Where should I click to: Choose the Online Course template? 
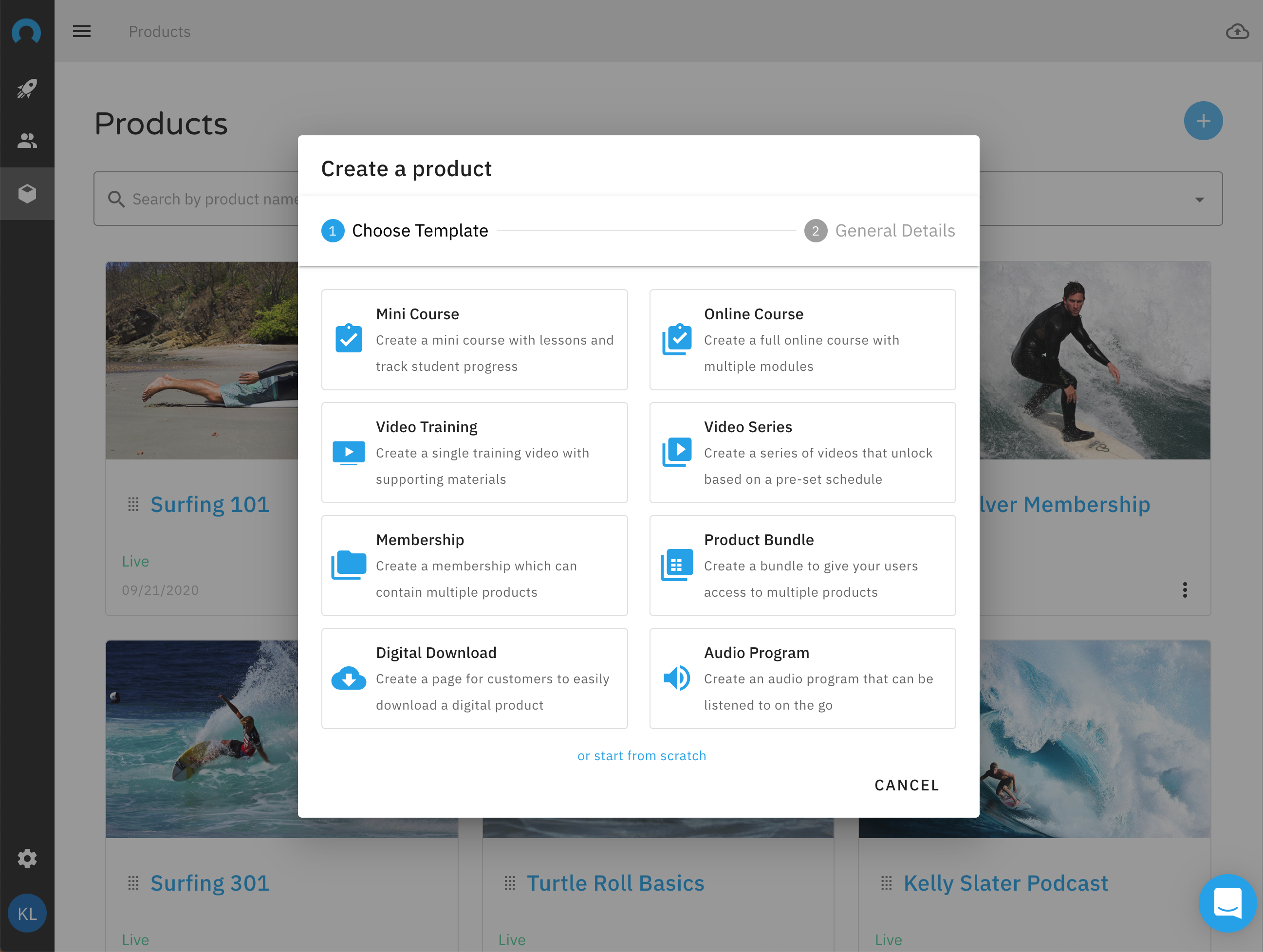pyautogui.click(x=802, y=340)
